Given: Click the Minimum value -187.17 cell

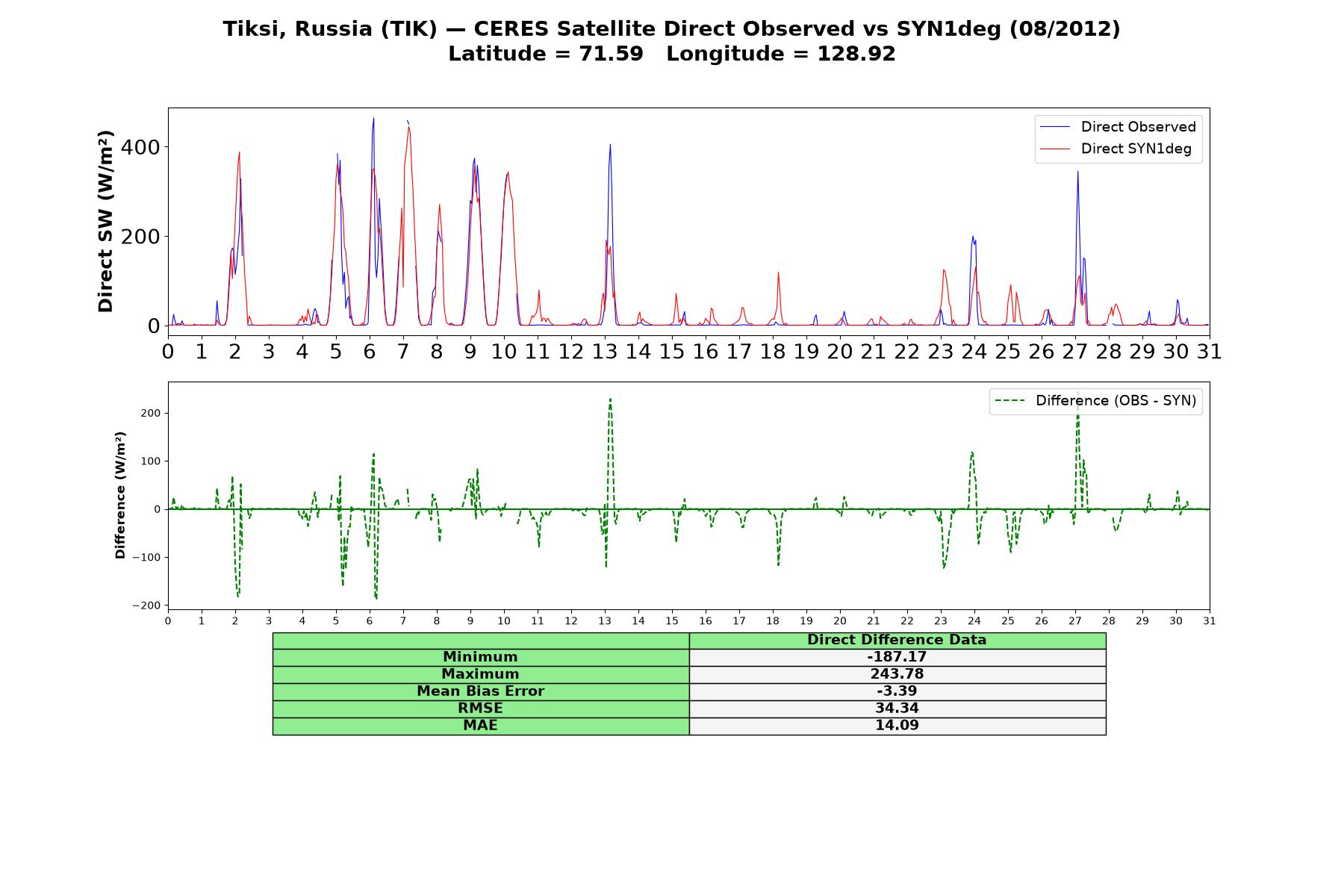Looking at the screenshot, I should [x=897, y=657].
